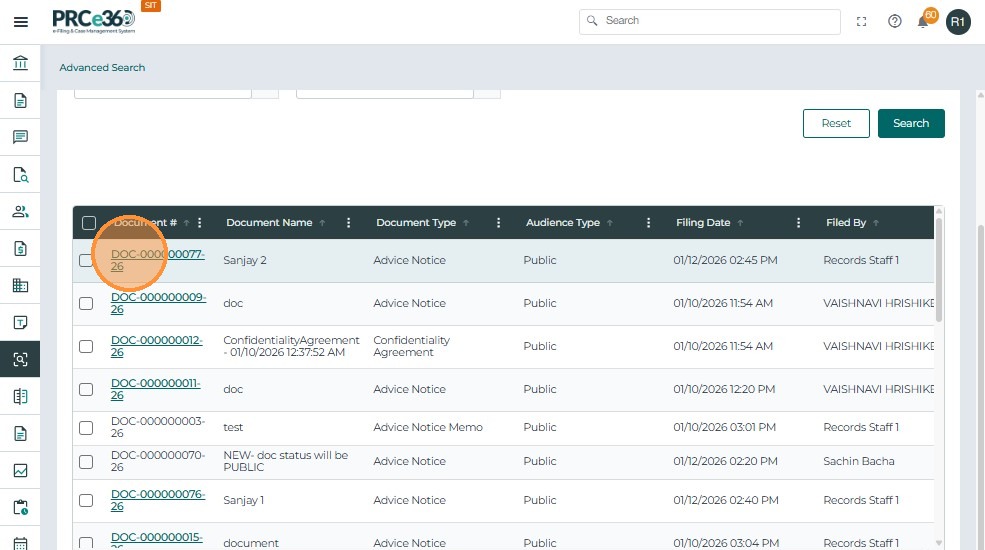Open the chat message icon in sidebar
Viewport: 985px width, 550px height.
click(x=20, y=137)
